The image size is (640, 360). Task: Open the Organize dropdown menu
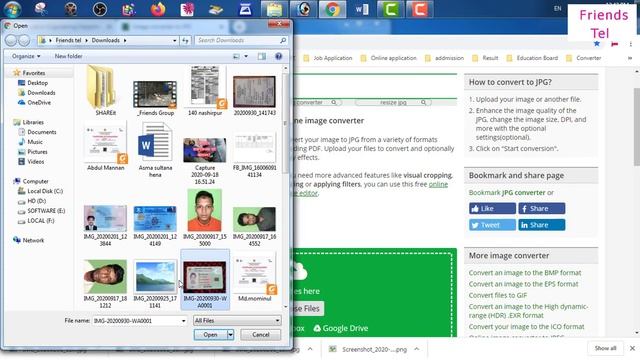[26, 56]
